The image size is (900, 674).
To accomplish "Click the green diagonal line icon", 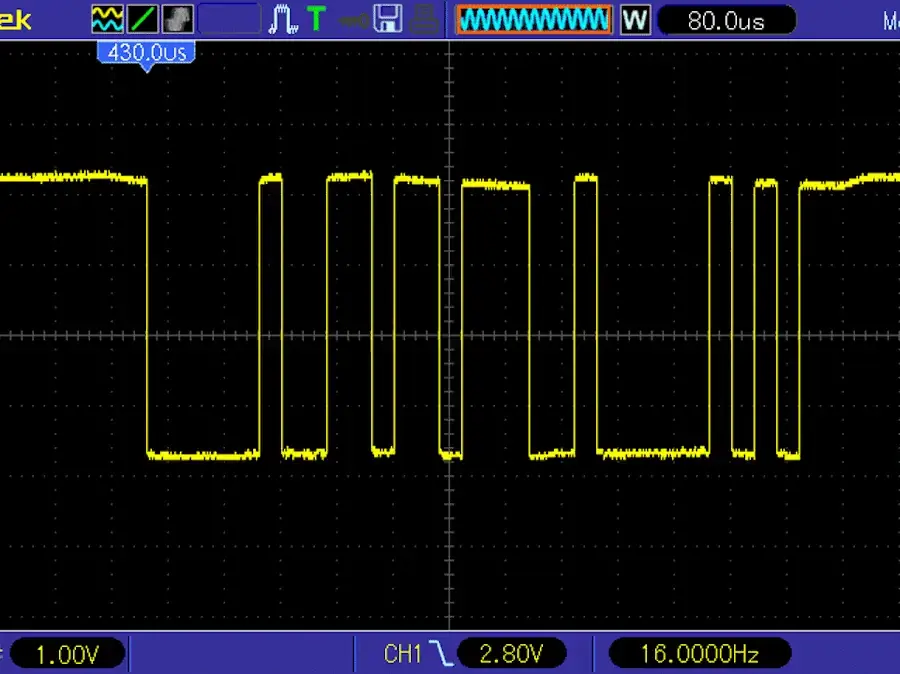I will tap(142, 20).
